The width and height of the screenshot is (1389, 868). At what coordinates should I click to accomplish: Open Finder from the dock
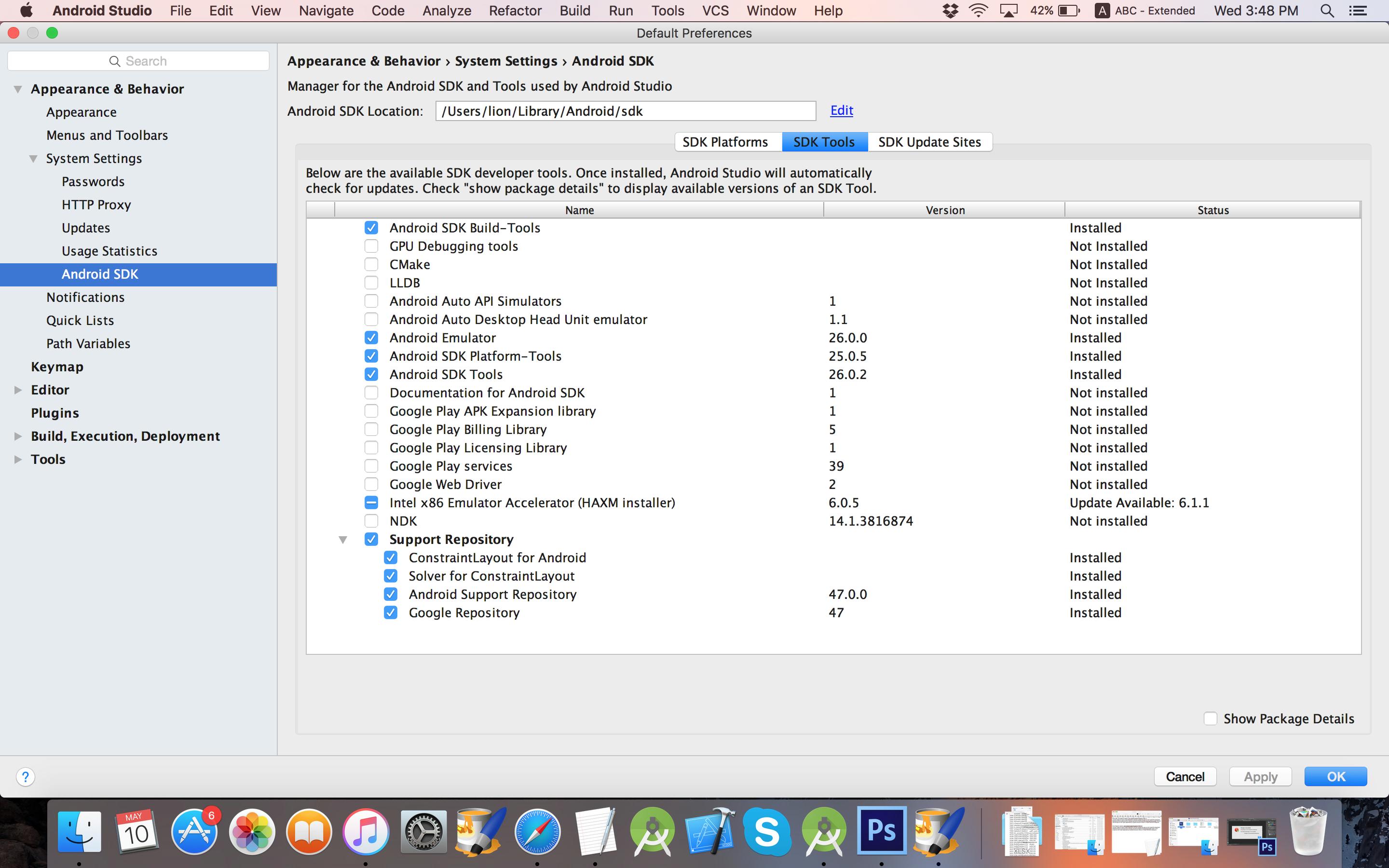(x=79, y=832)
